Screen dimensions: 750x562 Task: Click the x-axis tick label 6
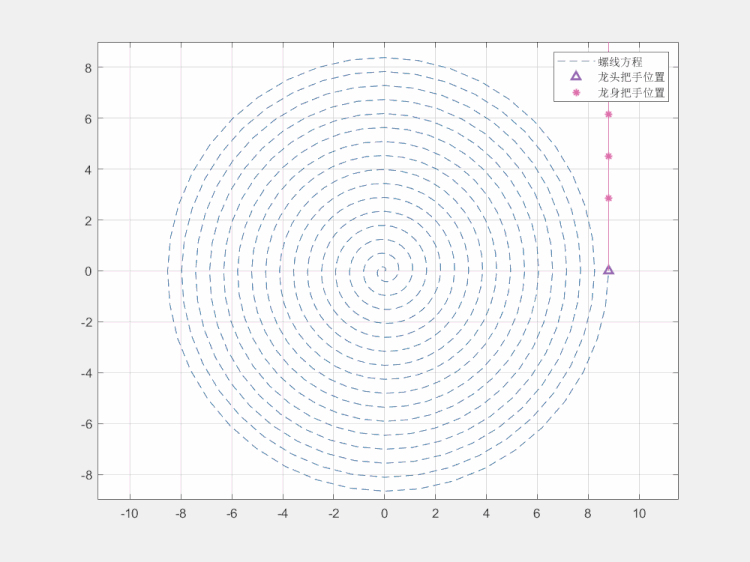click(x=537, y=514)
